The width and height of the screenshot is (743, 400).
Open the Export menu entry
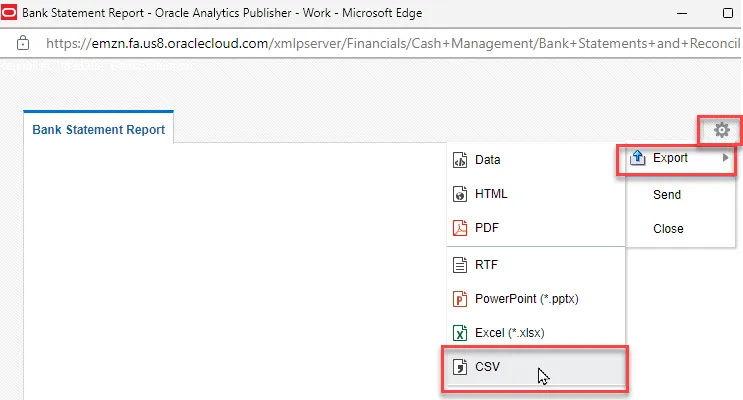[671, 159]
